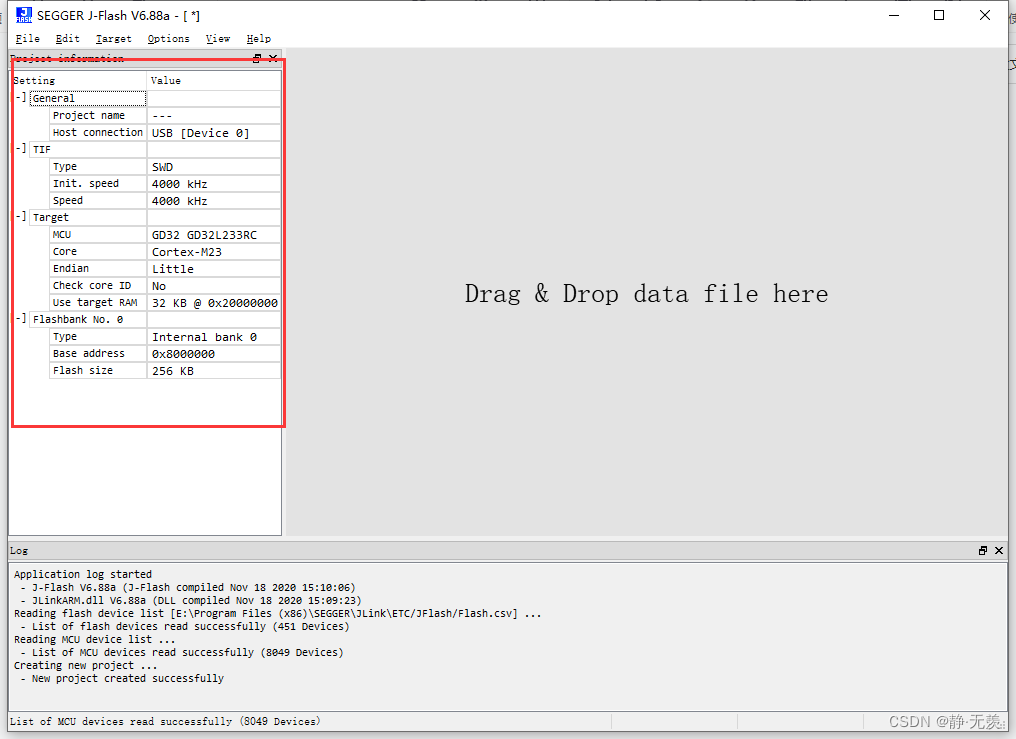Screen dimensions: 1016x739
Task: Select the MCU setting row
Action: point(98,234)
